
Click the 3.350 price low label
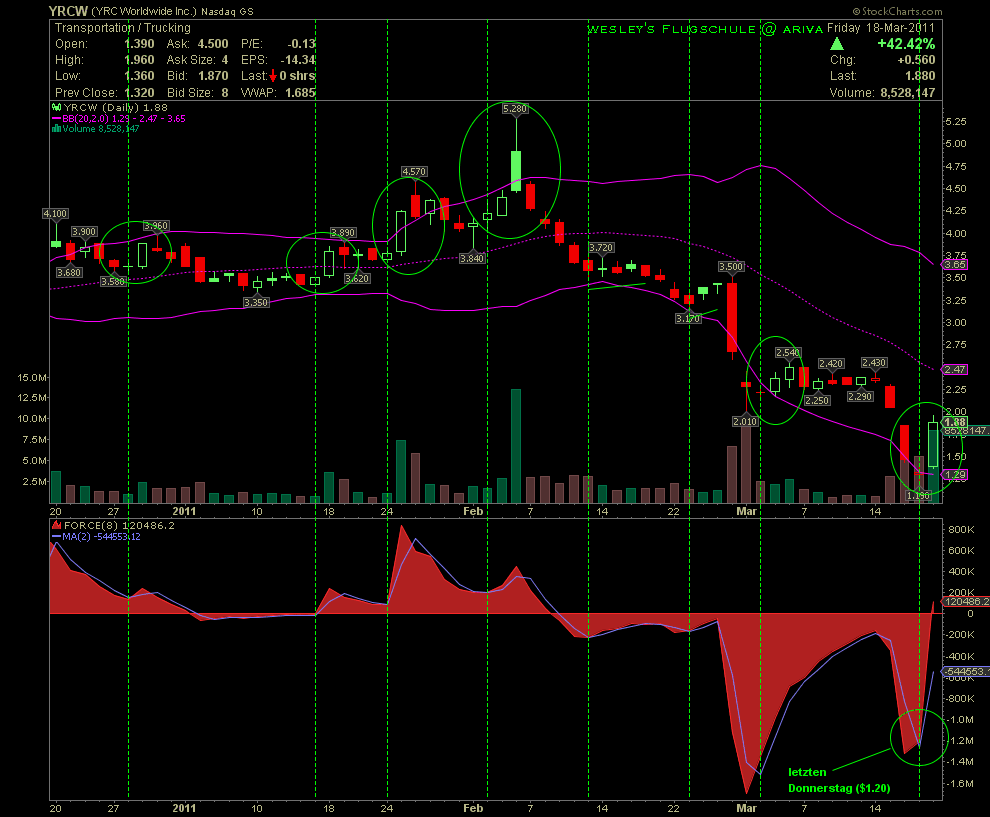[256, 302]
